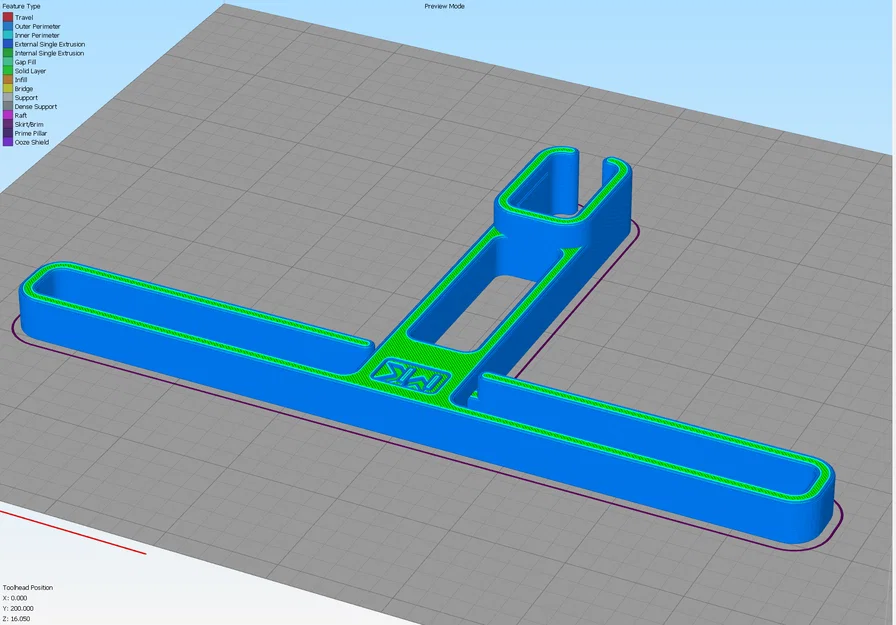Click the 'Raft' legend label
The width and height of the screenshot is (896, 625).
(x=21, y=115)
